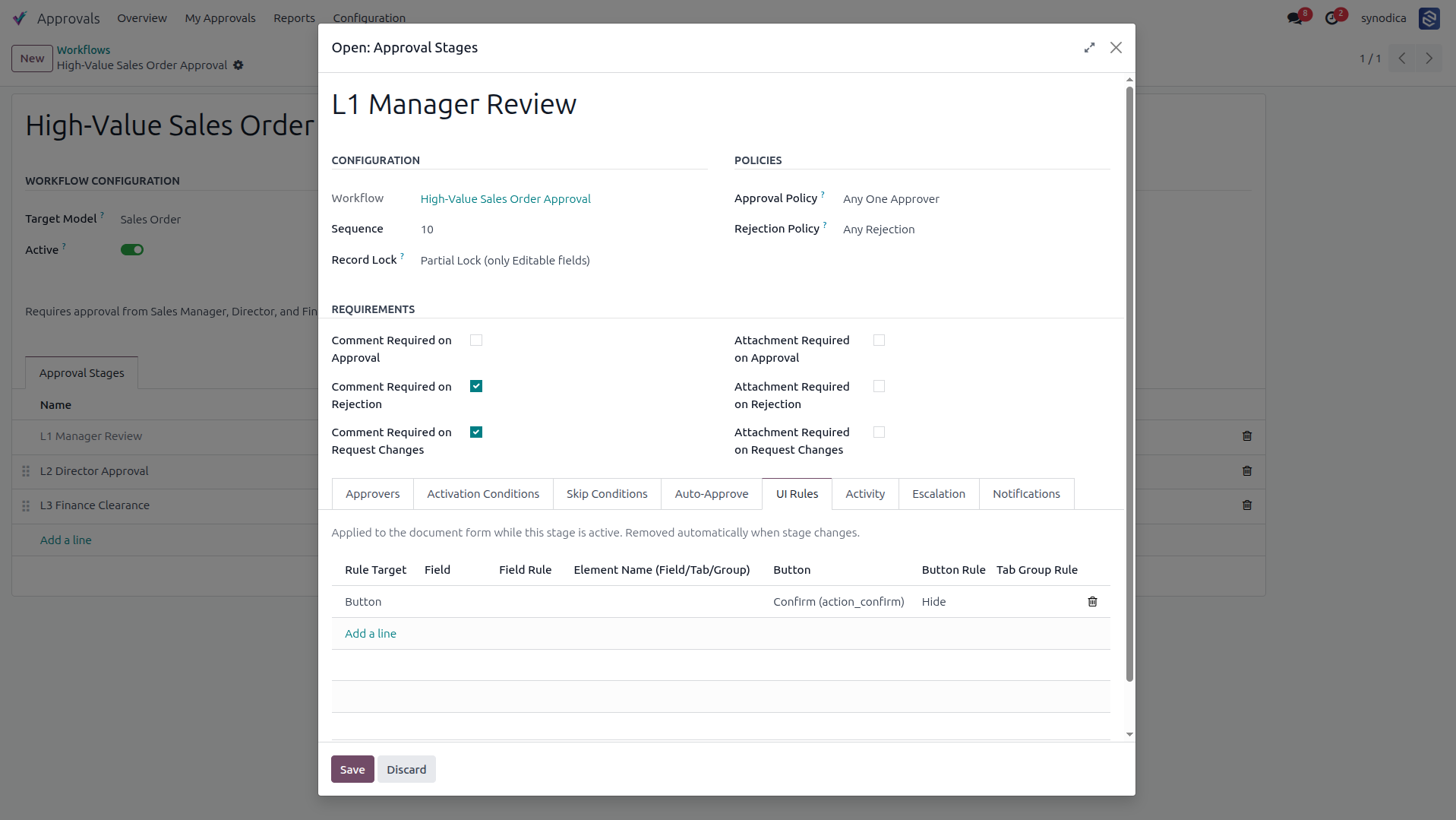The height and width of the screenshot is (820, 1456).
Task: Go to the previous record arrow
Action: 1402,59
